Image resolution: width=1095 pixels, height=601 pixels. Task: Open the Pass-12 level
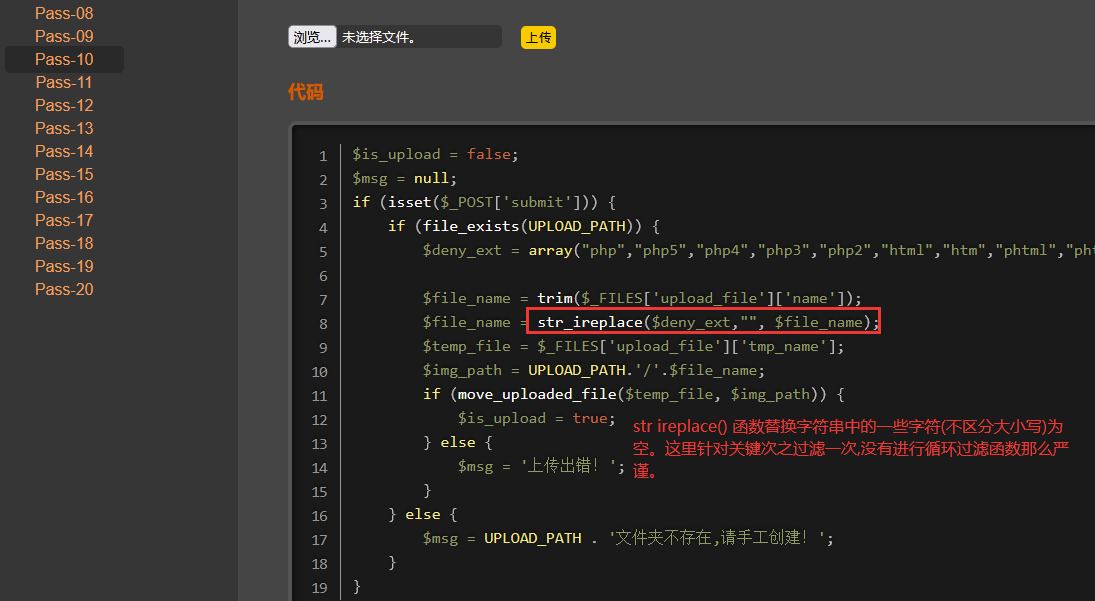(64, 105)
